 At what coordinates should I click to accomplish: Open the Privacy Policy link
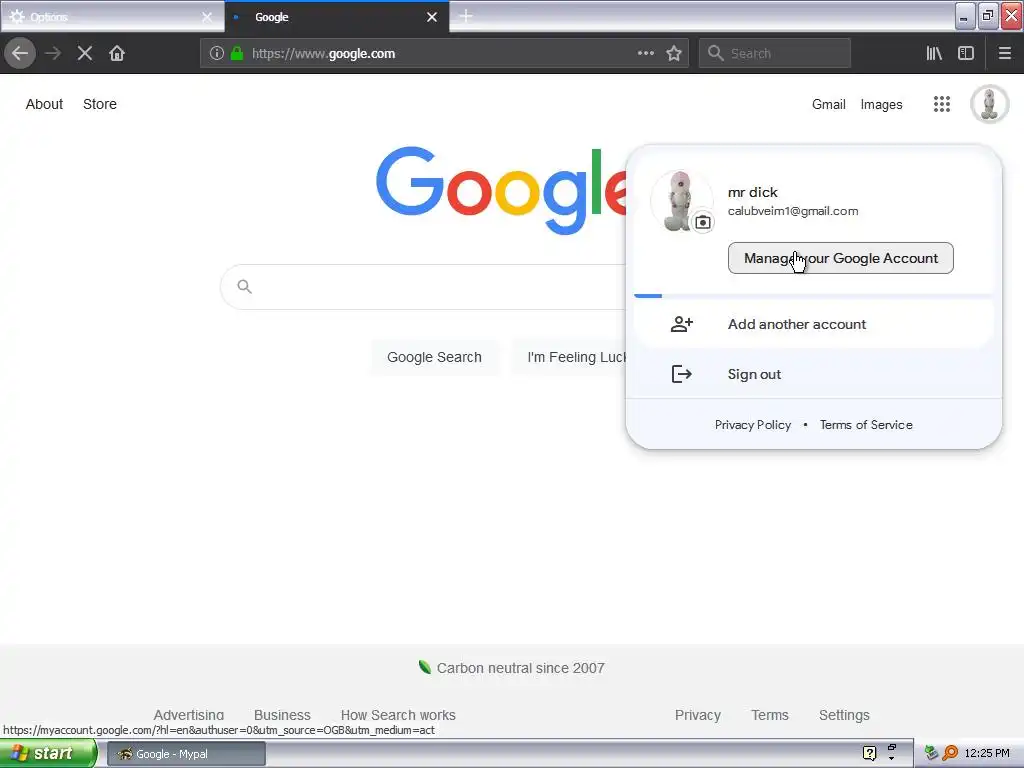752,424
